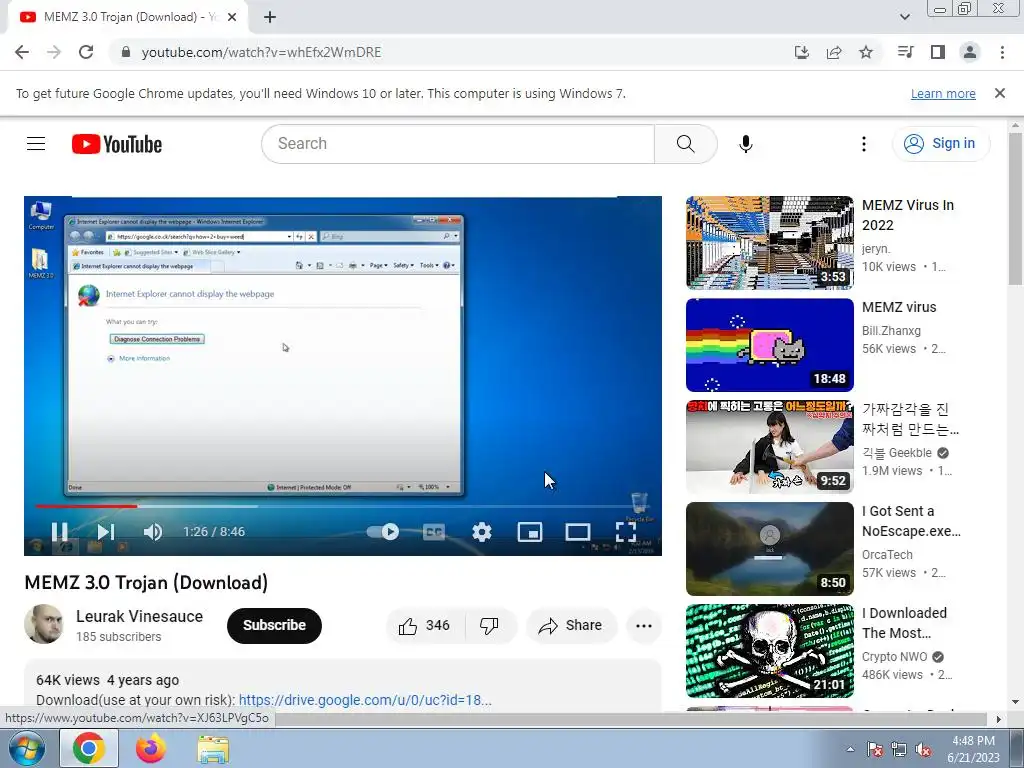Open the Geekble video thumbnail

click(769, 447)
